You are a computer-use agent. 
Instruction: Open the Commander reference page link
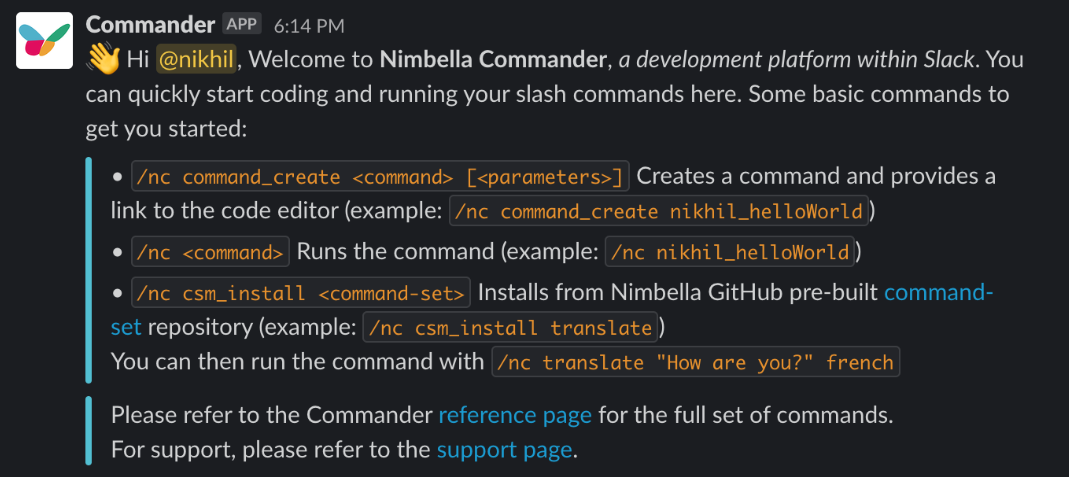pos(515,414)
